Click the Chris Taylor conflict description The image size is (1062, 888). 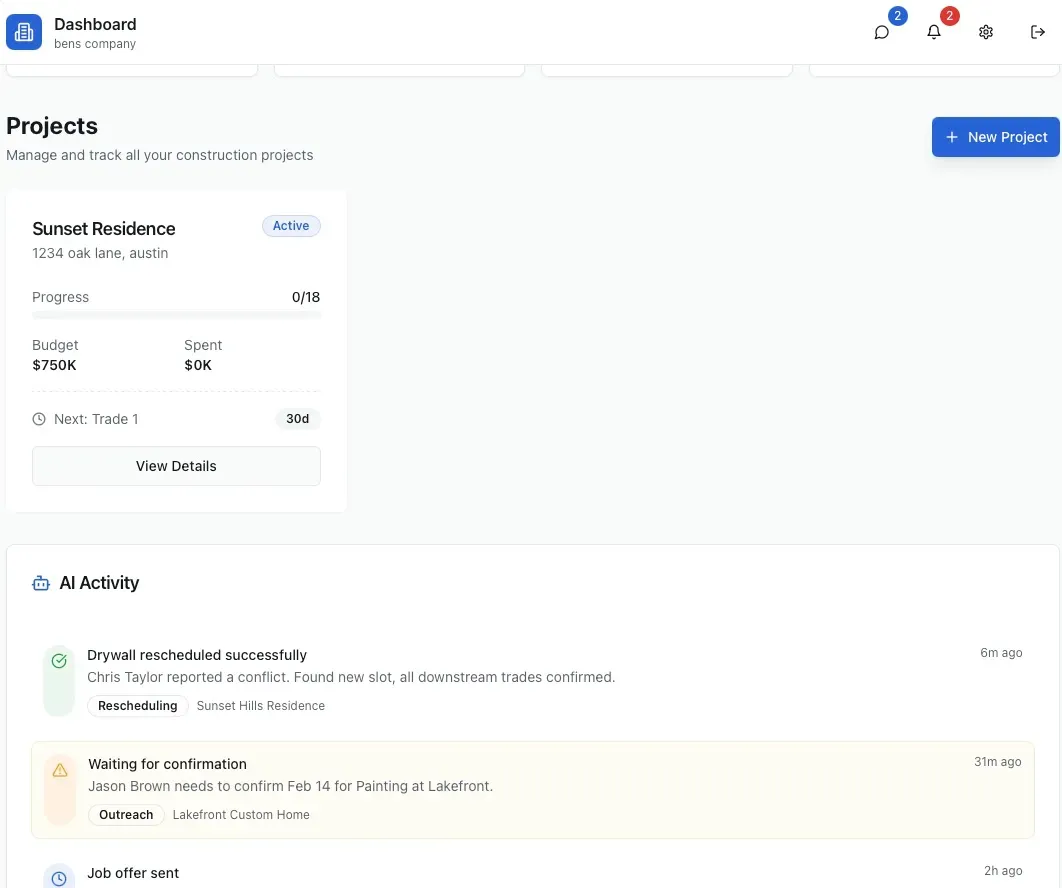point(351,677)
